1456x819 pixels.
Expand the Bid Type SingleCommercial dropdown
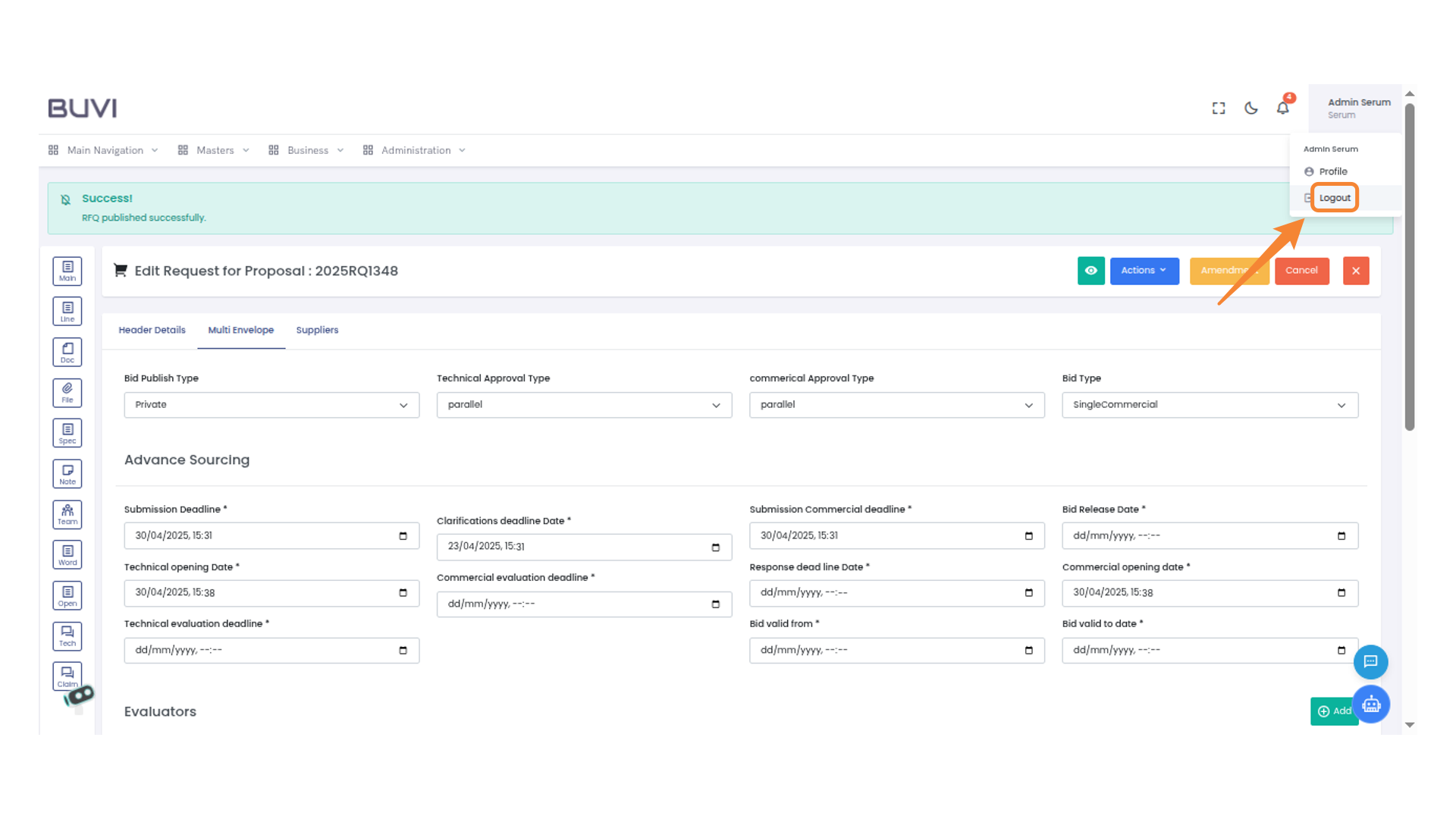pos(1210,405)
